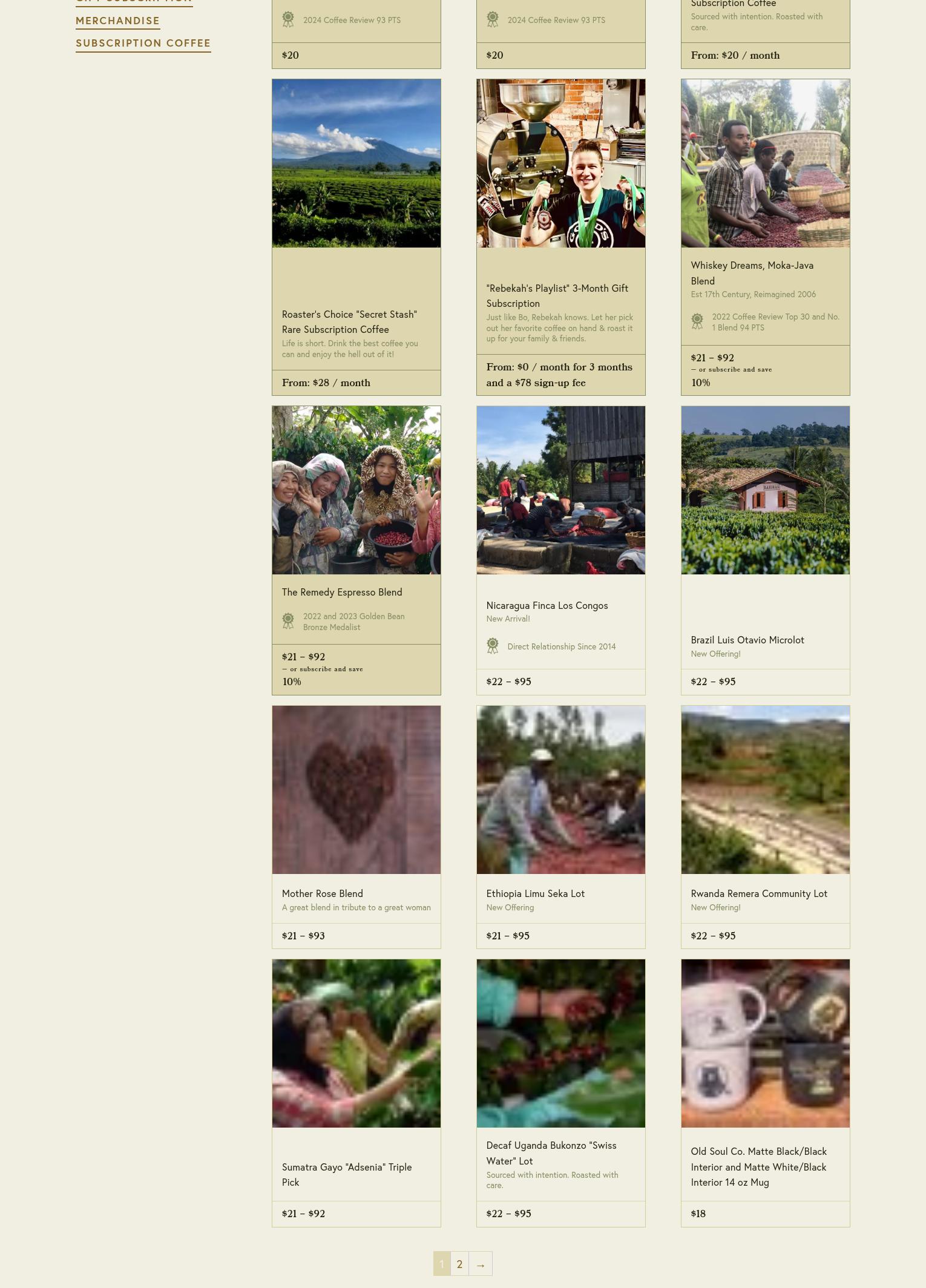Open Mother Rose Blend product title
The width and height of the screenshot is (926, 1288).
323,893
